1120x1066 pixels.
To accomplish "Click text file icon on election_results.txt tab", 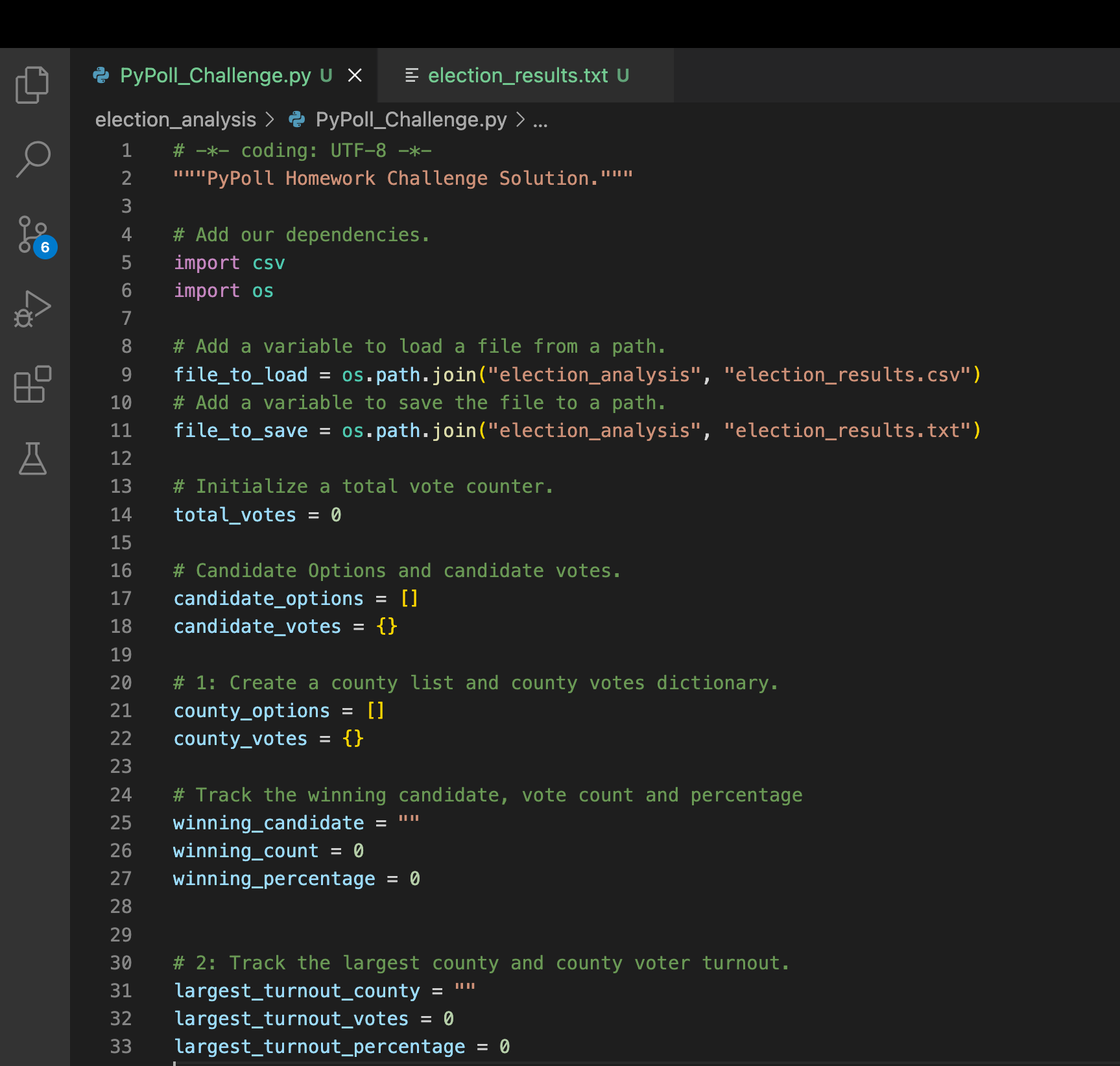I will (412, 76).
